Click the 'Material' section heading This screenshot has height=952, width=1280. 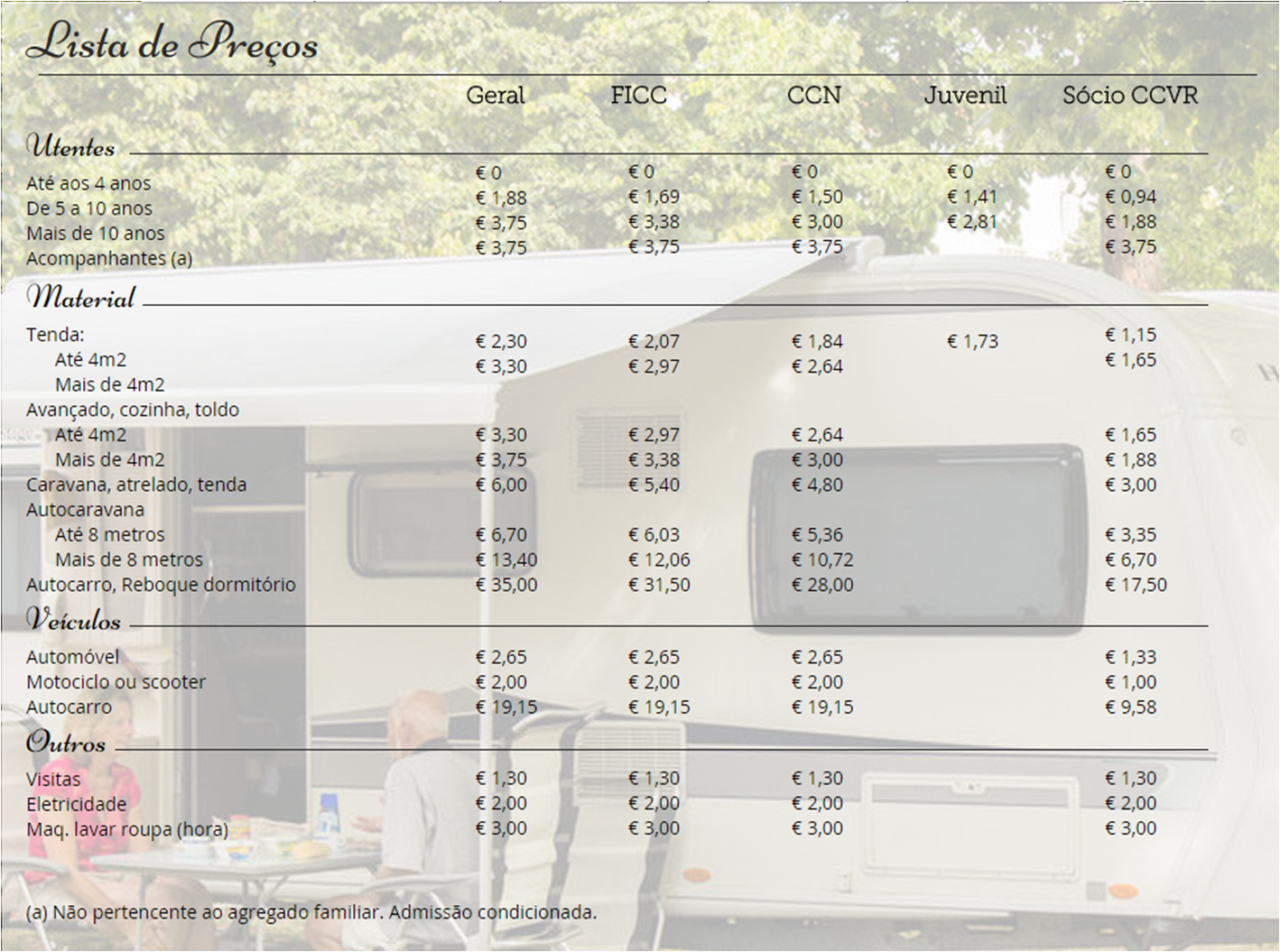81,296
